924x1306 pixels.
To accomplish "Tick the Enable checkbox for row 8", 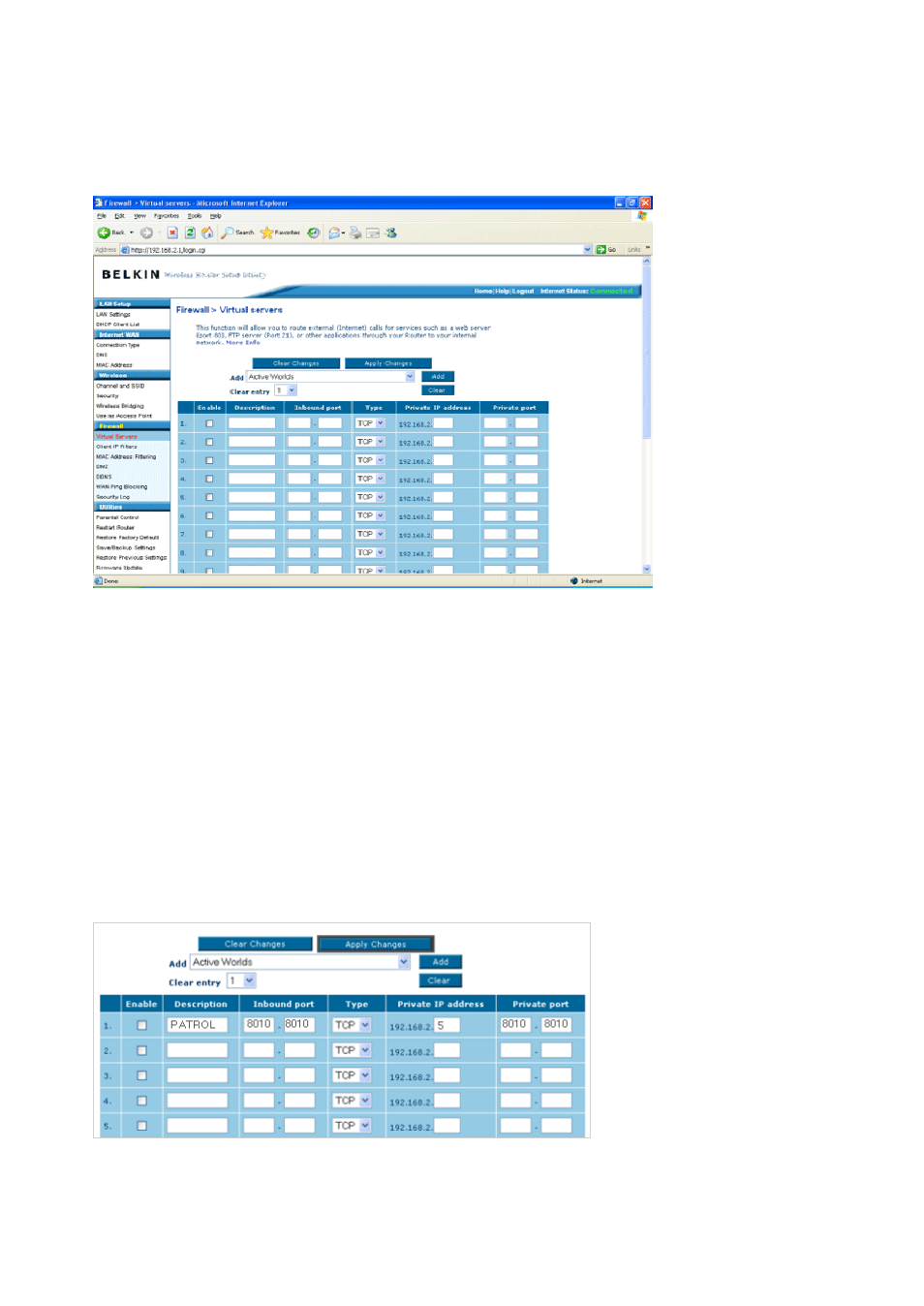I will (x=209, y=553).
